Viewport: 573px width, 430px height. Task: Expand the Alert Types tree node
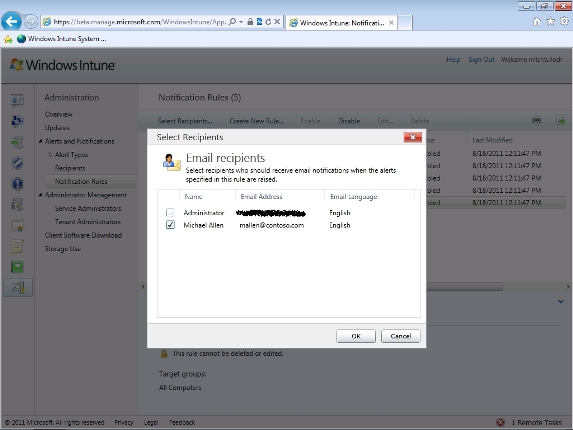(50, 155)
